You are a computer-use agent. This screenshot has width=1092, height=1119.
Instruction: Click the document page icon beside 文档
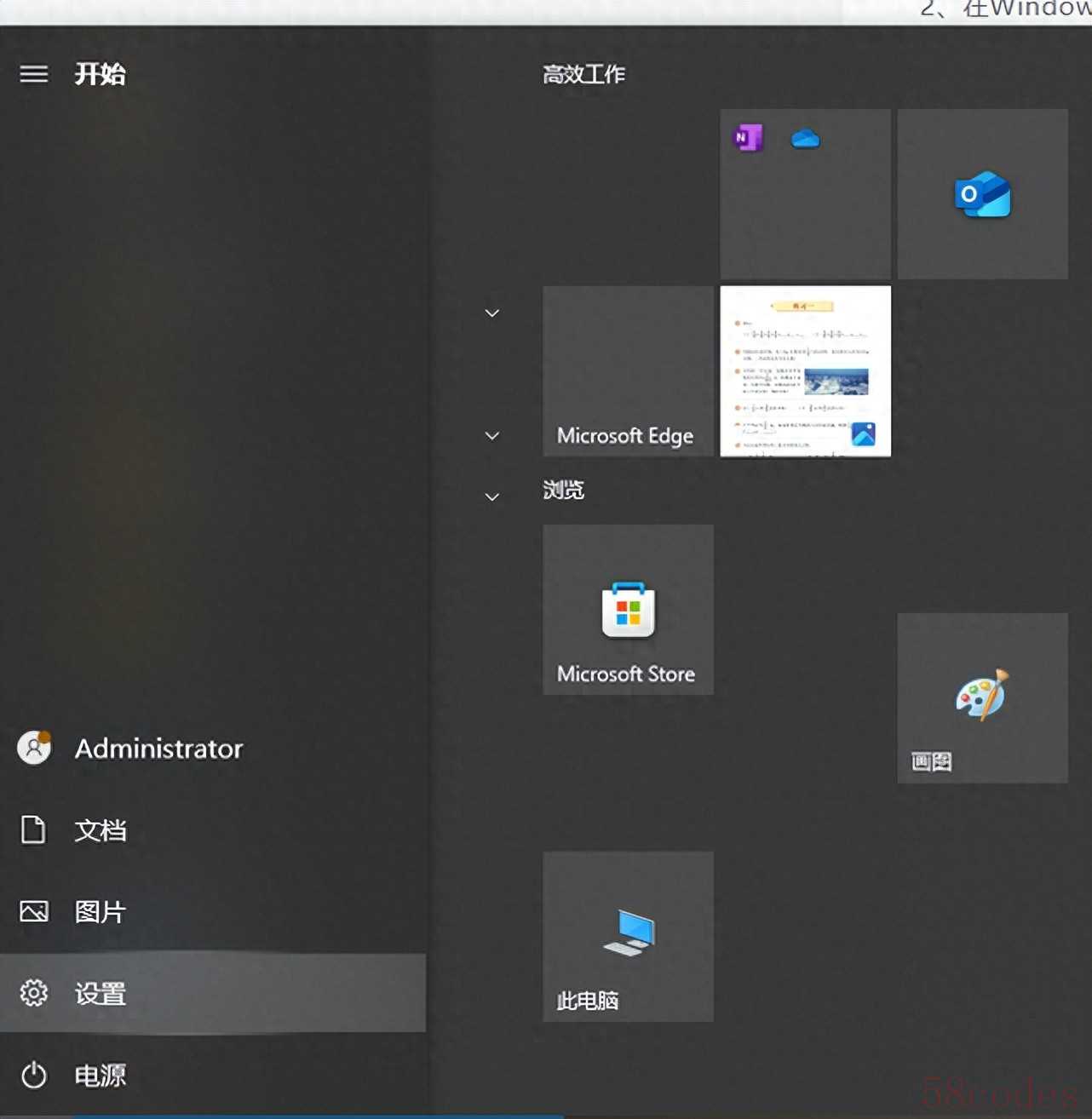coord(33,829)
